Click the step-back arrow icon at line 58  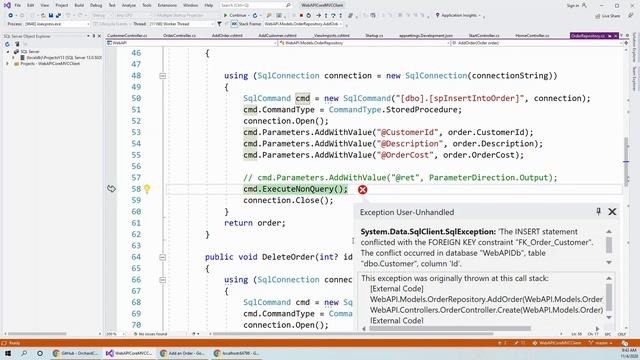click(x=111, y=189)
